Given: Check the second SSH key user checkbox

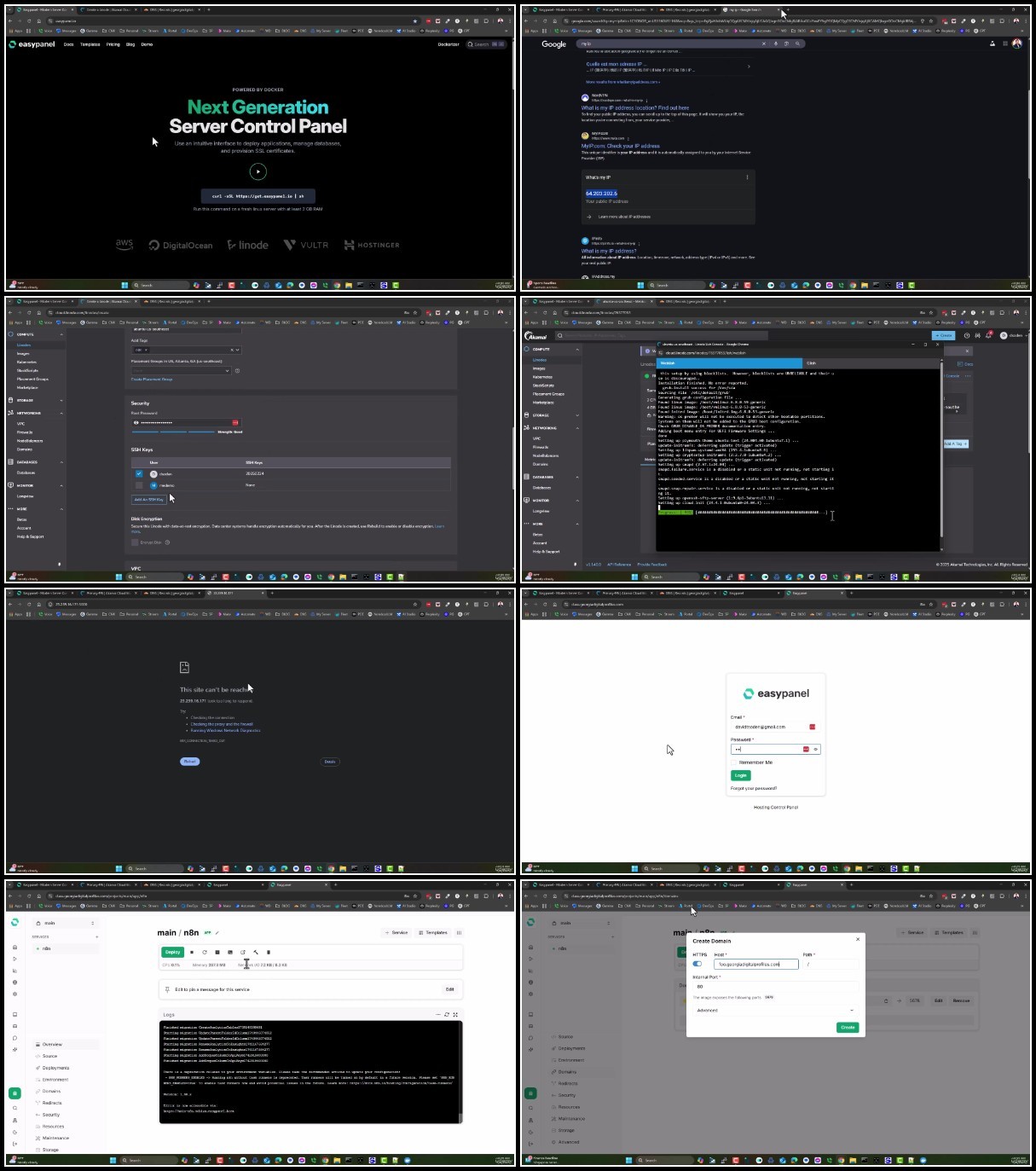Looking at the screenshot, I should [x=139, y=485].
